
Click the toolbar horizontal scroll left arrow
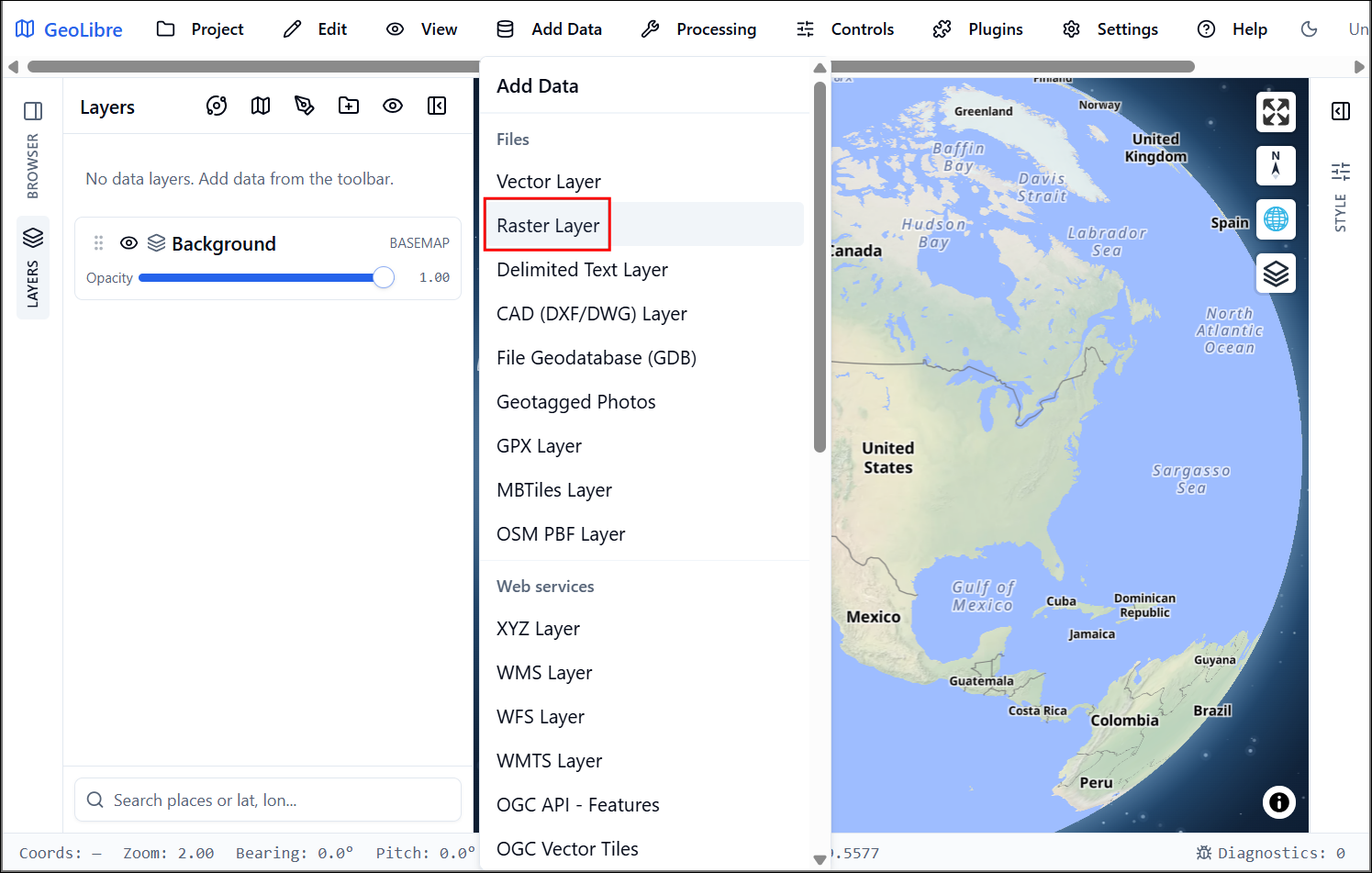(13, 66)
